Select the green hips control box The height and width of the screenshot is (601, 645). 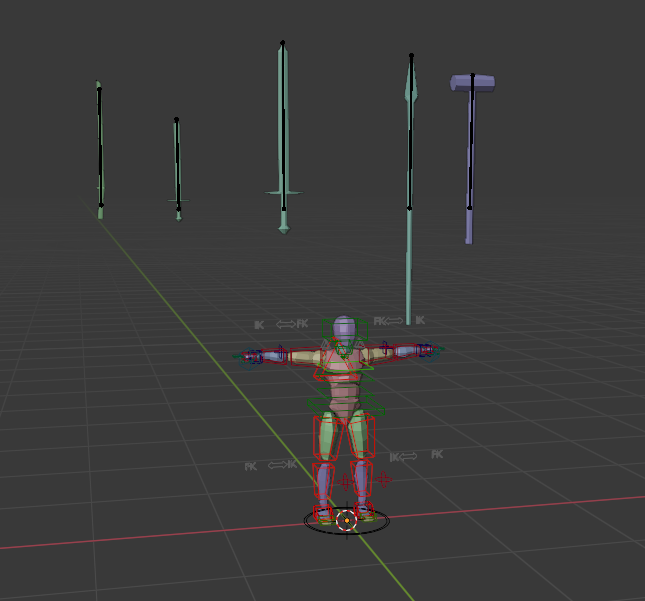point(346,406)
